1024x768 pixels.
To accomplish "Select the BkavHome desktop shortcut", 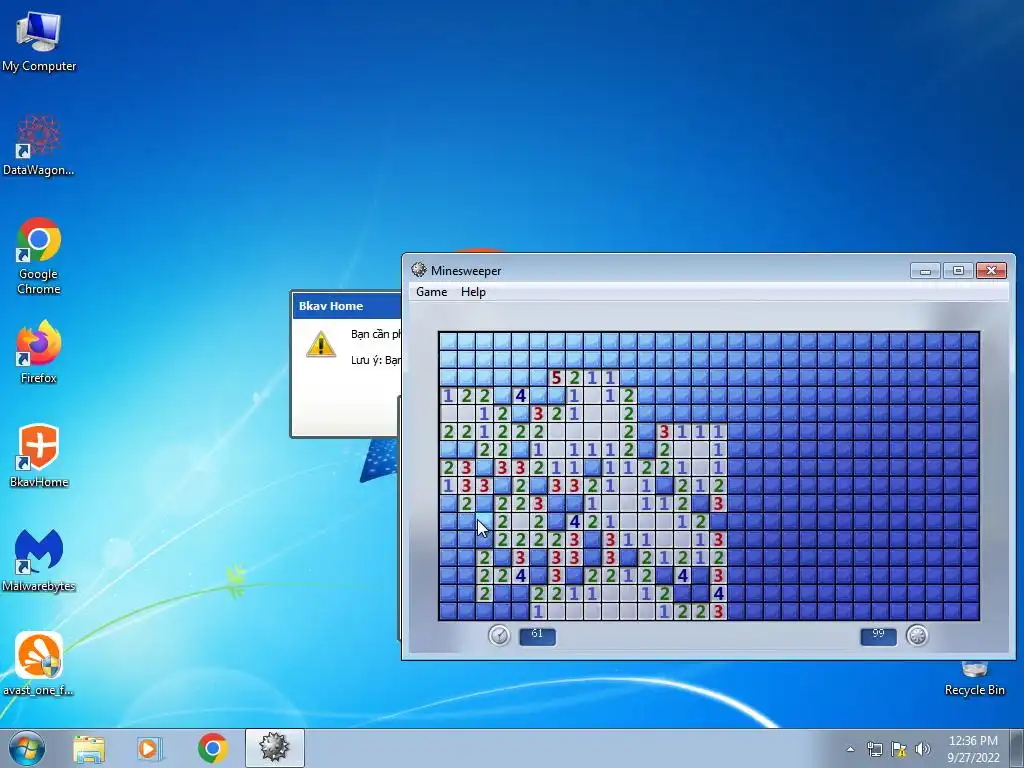I will pos(39,456).
